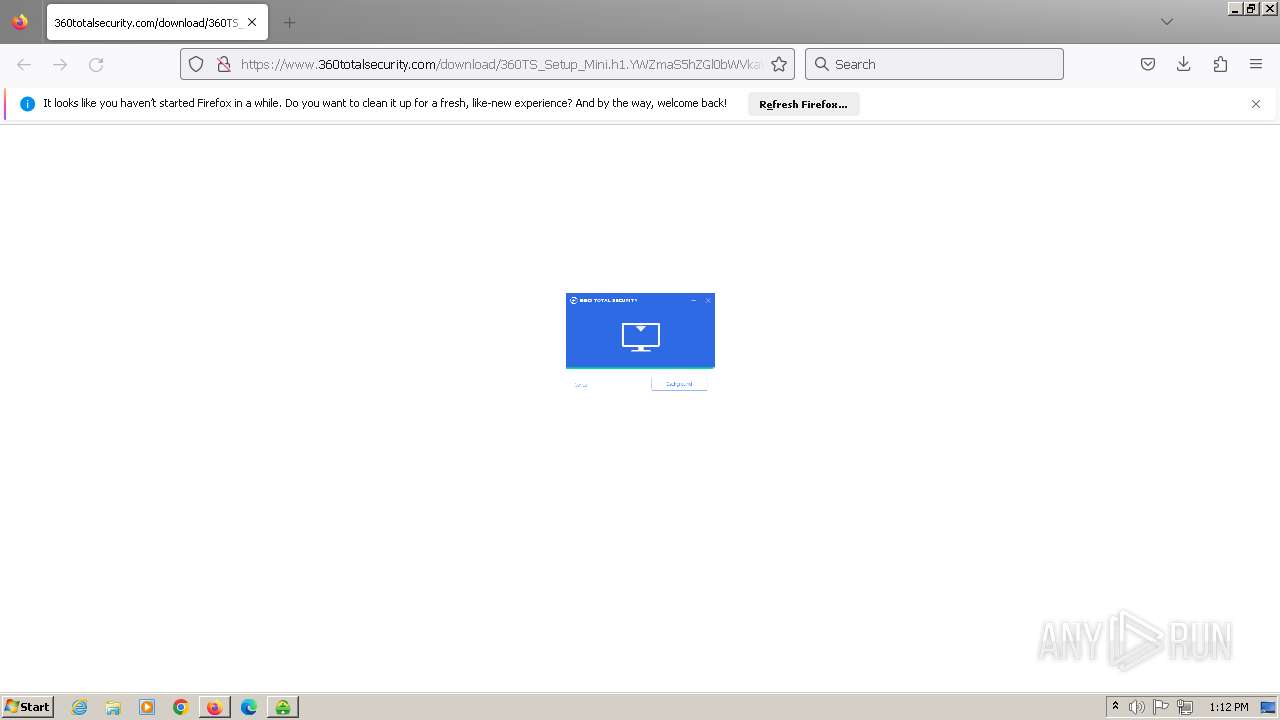
Task: Dismiss the Firefox refresh notification bar
Action: point(1256,104)
